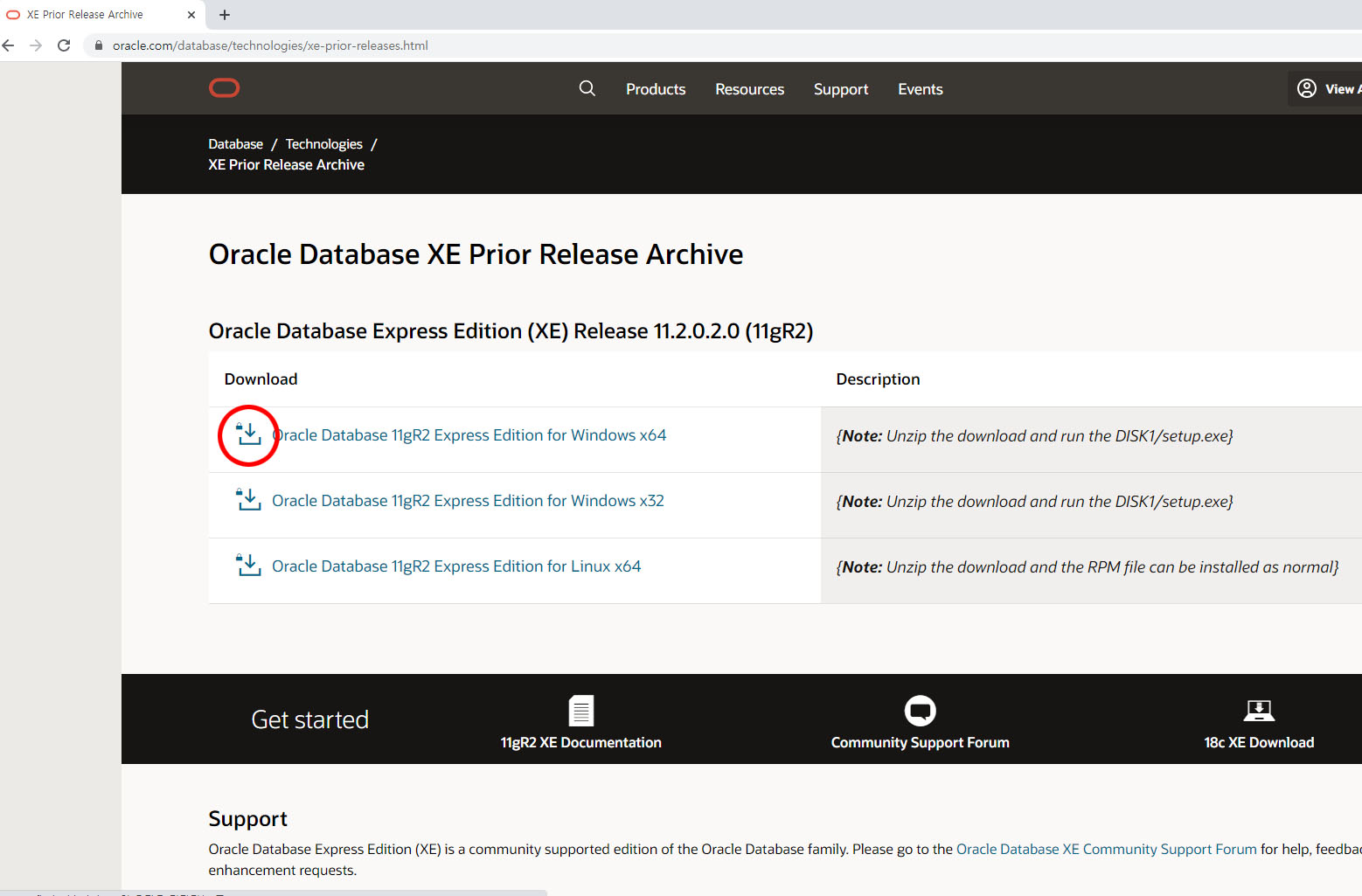Viewport: 1362px width, 896px height.
Task: Click the Description column header
Action: (x=878, y=379)
